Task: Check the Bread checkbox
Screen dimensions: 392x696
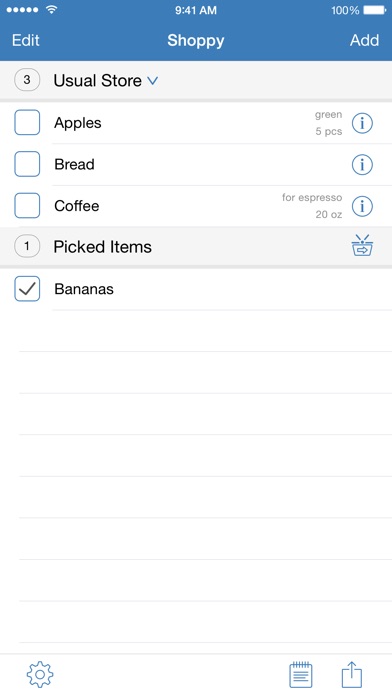Action: 27,164
